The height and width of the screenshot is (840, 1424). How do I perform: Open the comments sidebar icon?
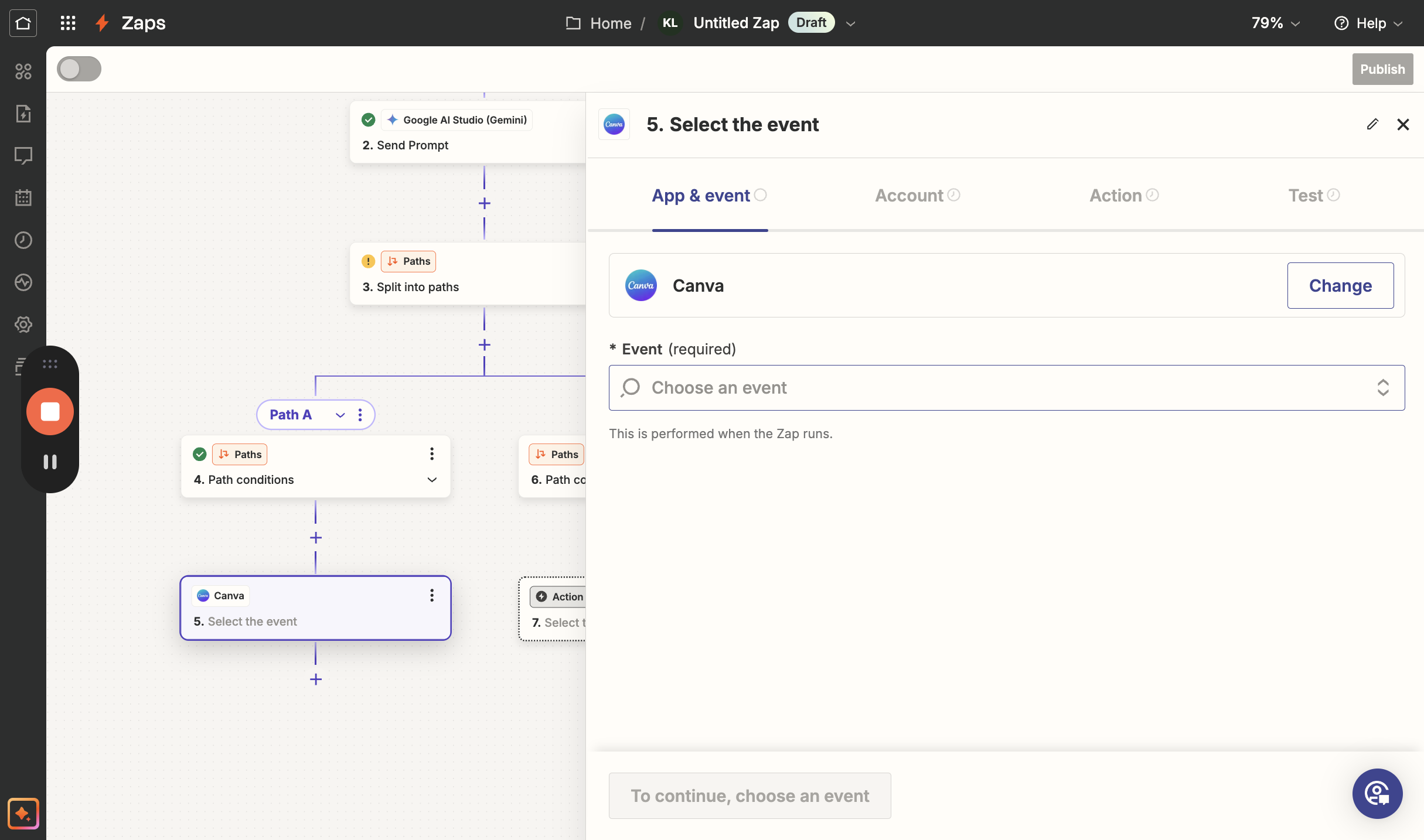point(23,156)
